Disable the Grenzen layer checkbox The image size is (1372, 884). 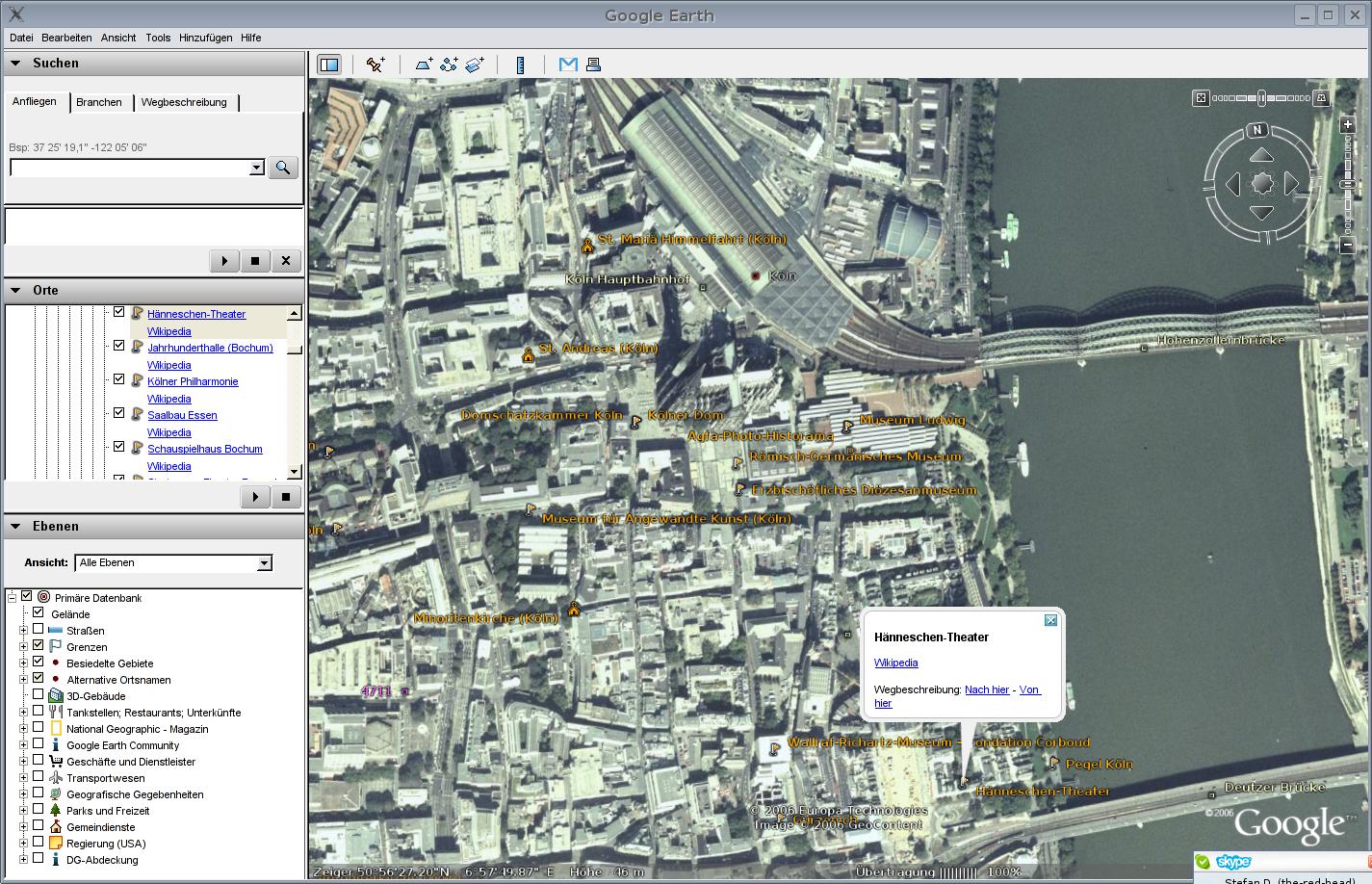click(x=39, y=645)
